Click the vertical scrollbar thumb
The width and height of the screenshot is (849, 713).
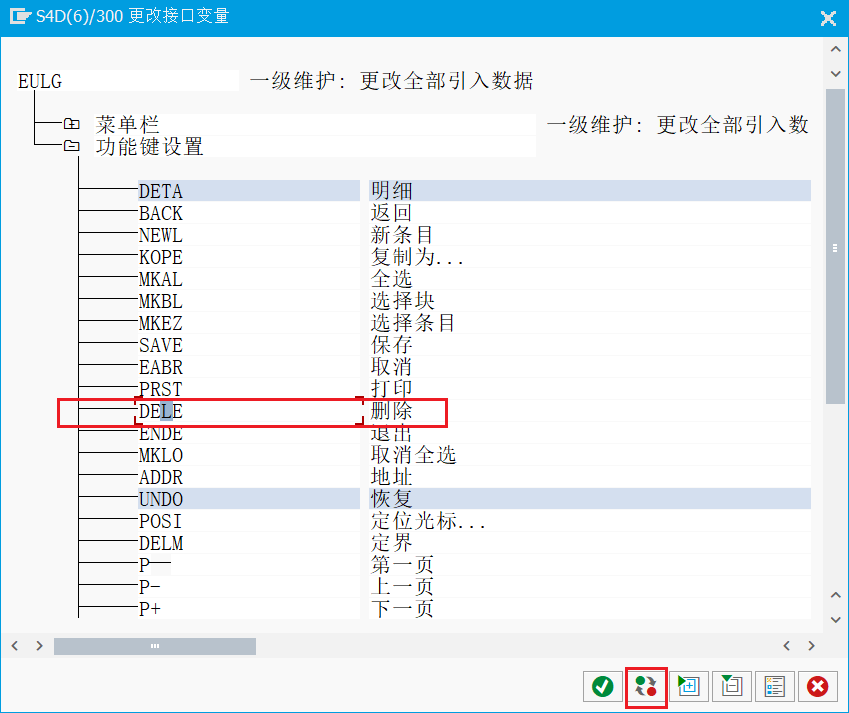[835, 247]
